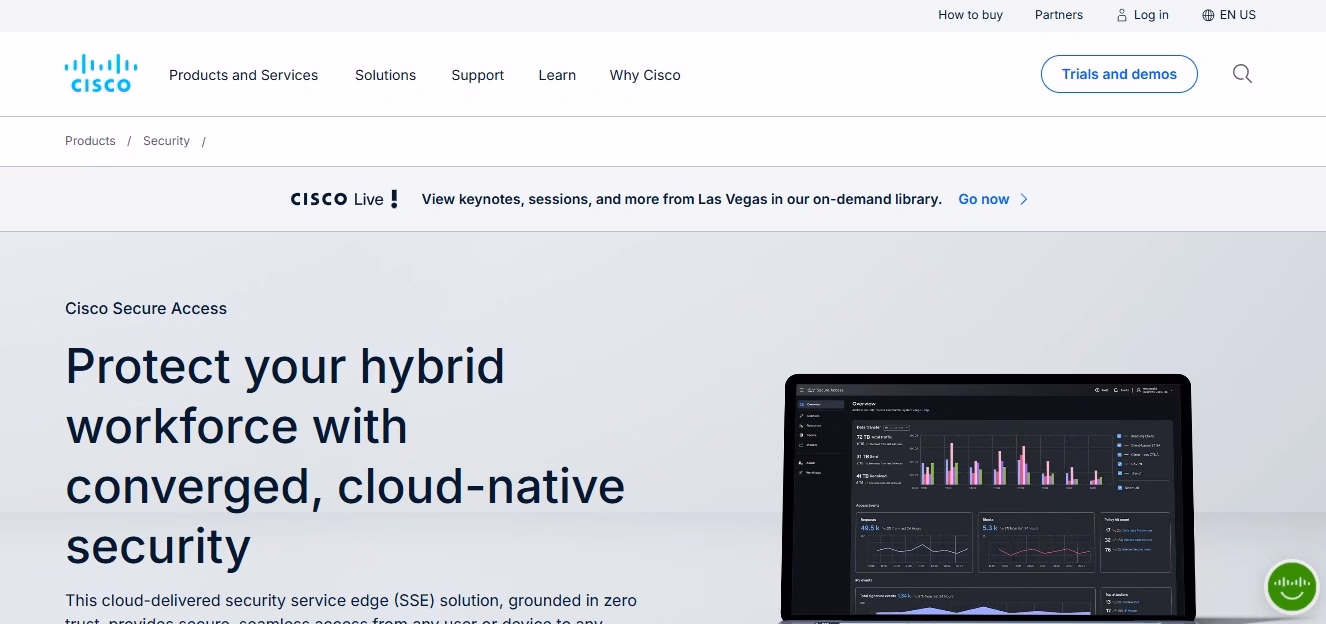Click the cloud-delivered security paragraph

(351, 610)
